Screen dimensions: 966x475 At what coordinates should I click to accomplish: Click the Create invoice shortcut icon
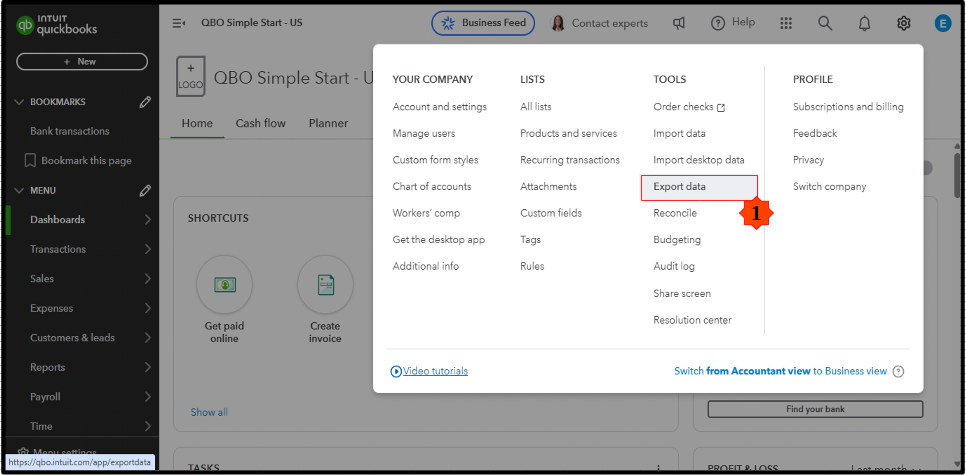click(x=325, y=285)
